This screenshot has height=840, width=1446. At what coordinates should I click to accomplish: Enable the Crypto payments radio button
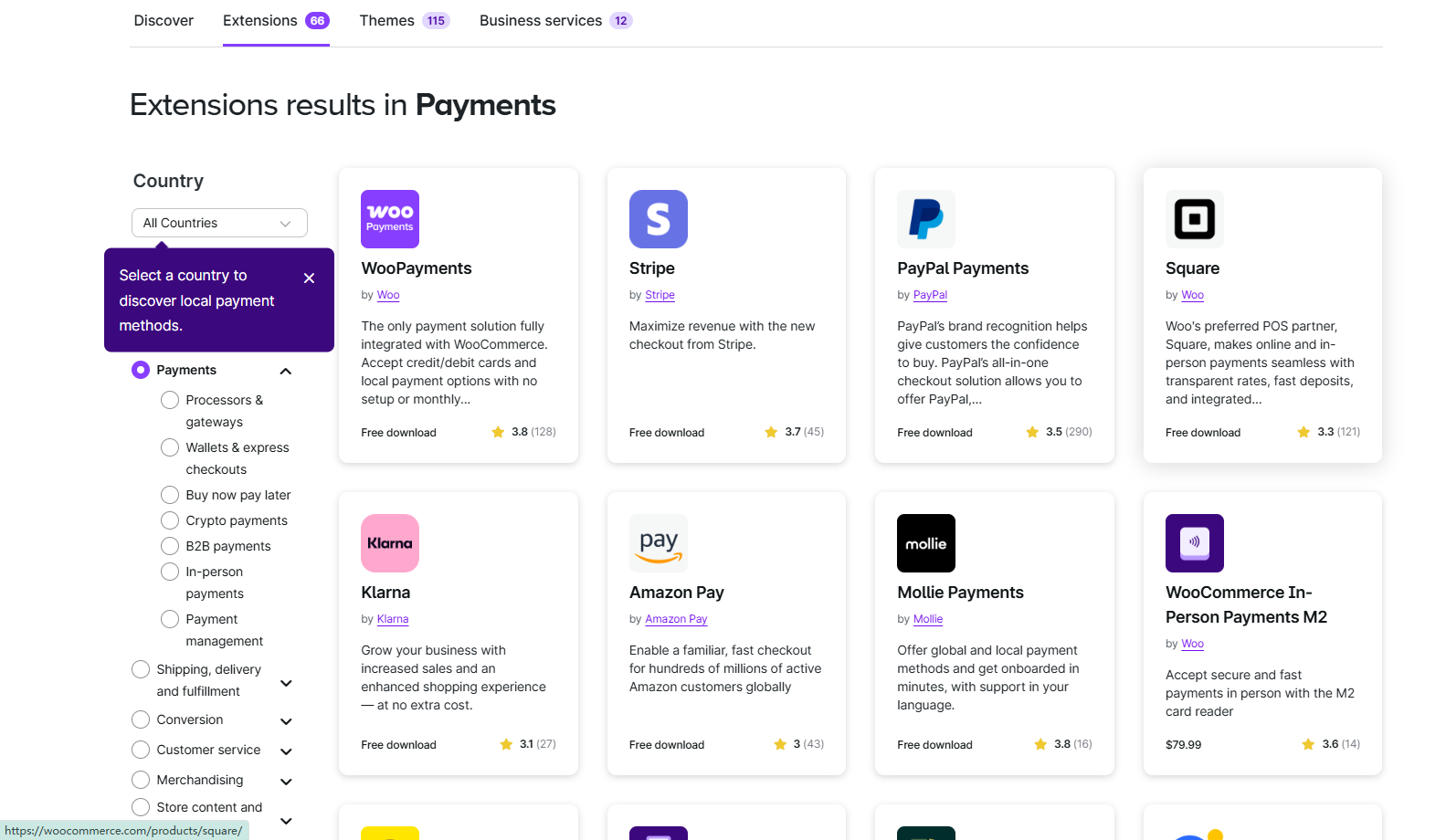(169, 520)
